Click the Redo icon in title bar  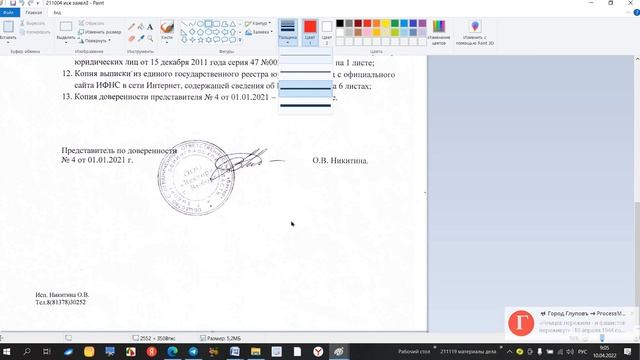[30, 3]
